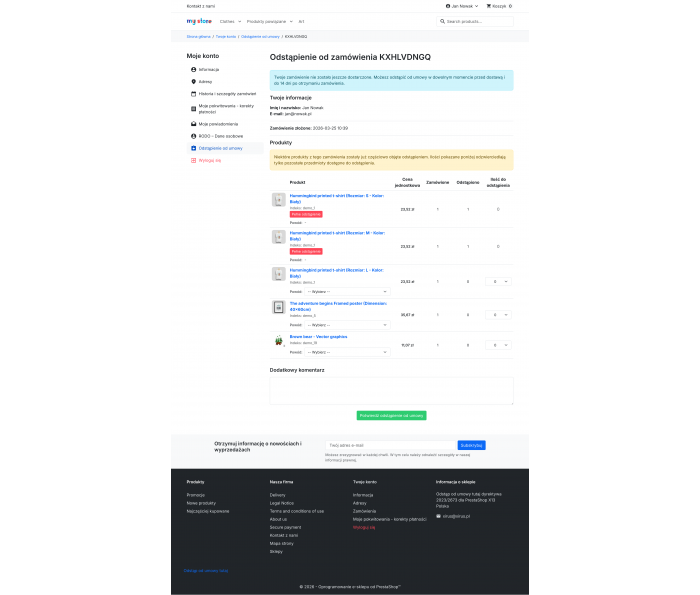700x595 pixels.
Task: Open the Brown bear product thumbnail
Action: (278, 340)
